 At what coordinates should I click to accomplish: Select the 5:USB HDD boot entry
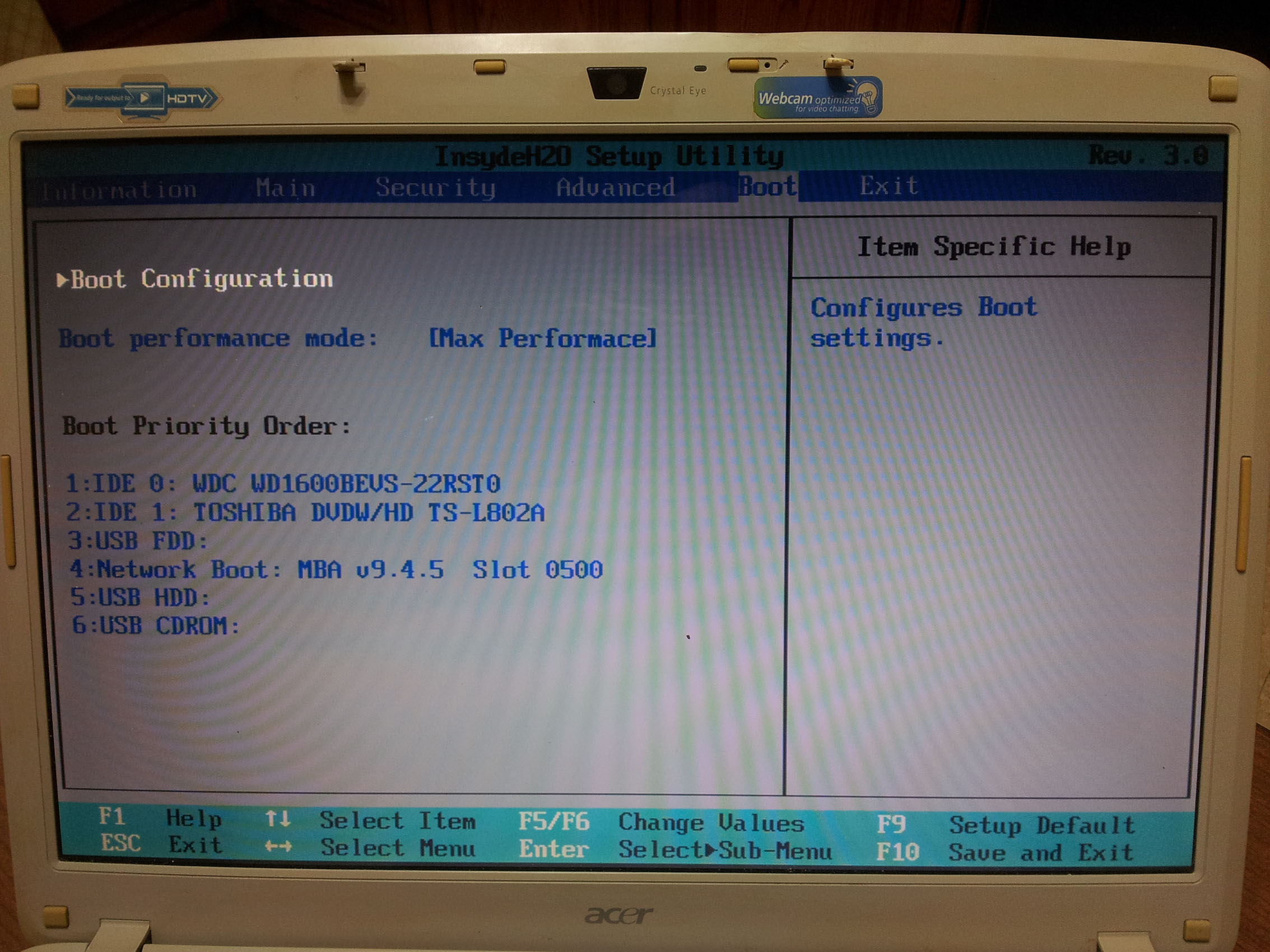(140, 598)
